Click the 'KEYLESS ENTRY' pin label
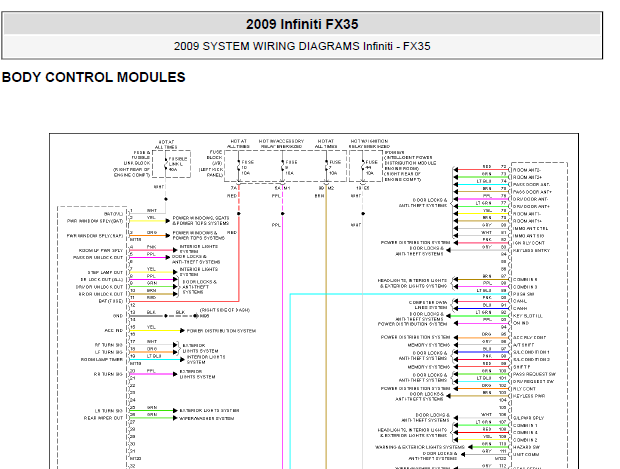This screenshot has width=620, height=469. [531, 250]
